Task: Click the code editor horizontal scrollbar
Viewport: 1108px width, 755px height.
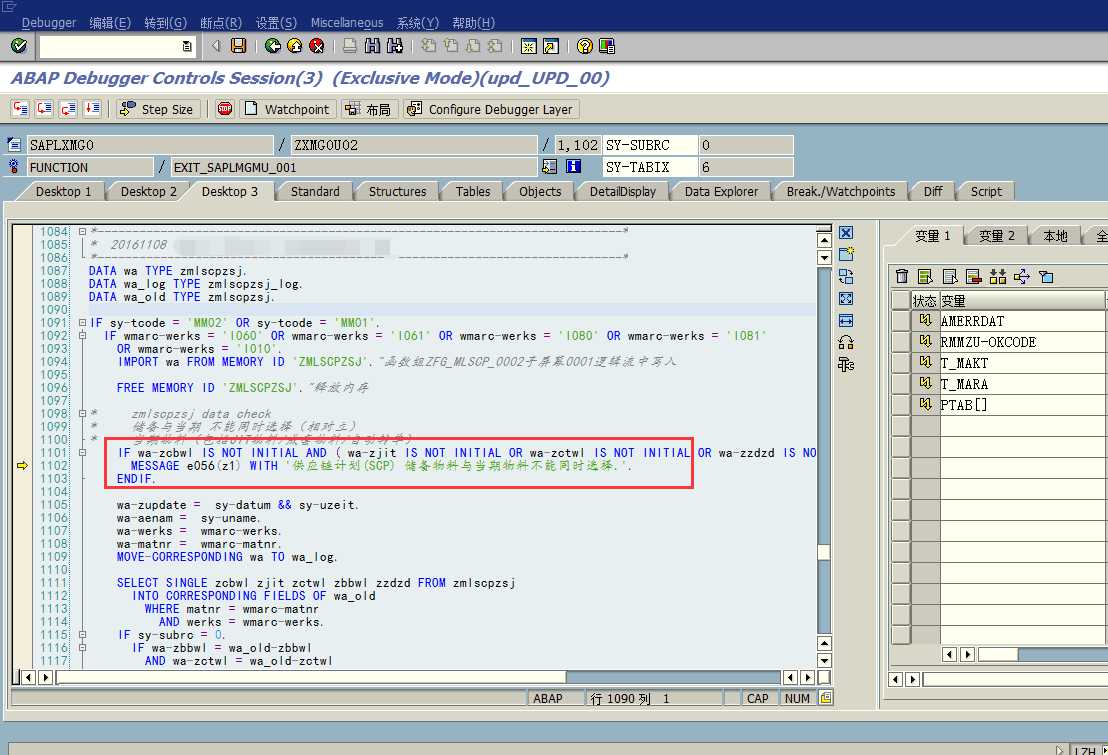Action: [x=418, y=677]
